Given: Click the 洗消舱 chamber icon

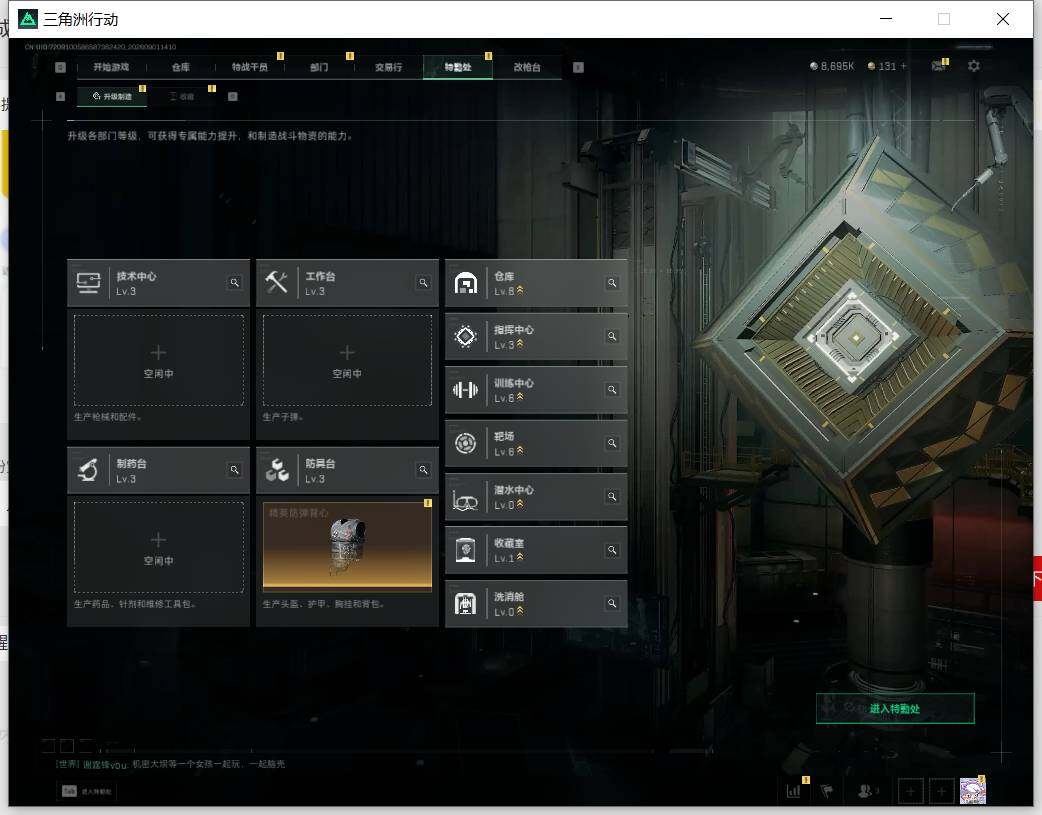Looking at the screenshot, I should (x=465, y=603).
